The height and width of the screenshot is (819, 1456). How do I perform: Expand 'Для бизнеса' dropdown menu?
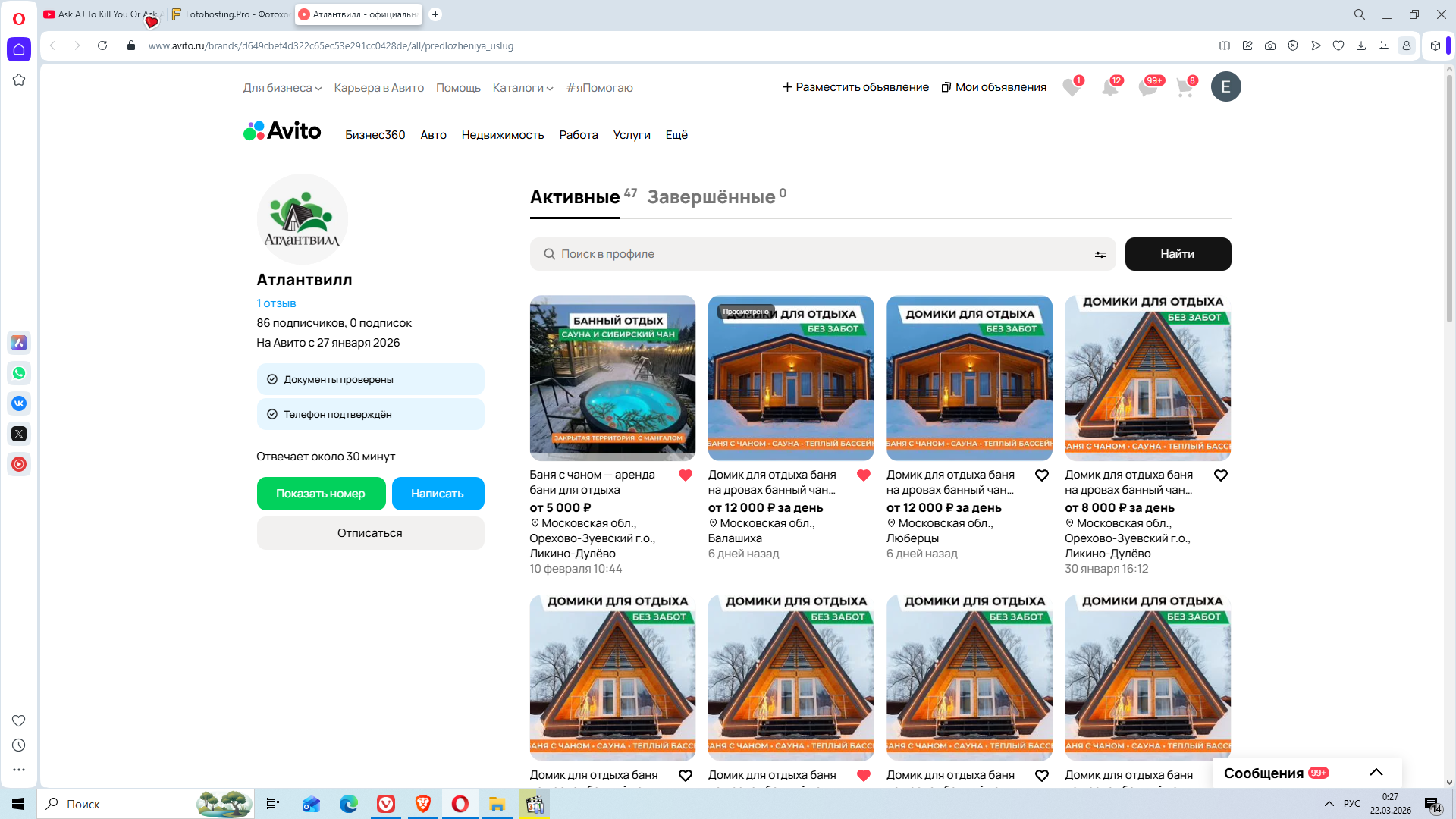pyautogui.click(x=282, y=88)
